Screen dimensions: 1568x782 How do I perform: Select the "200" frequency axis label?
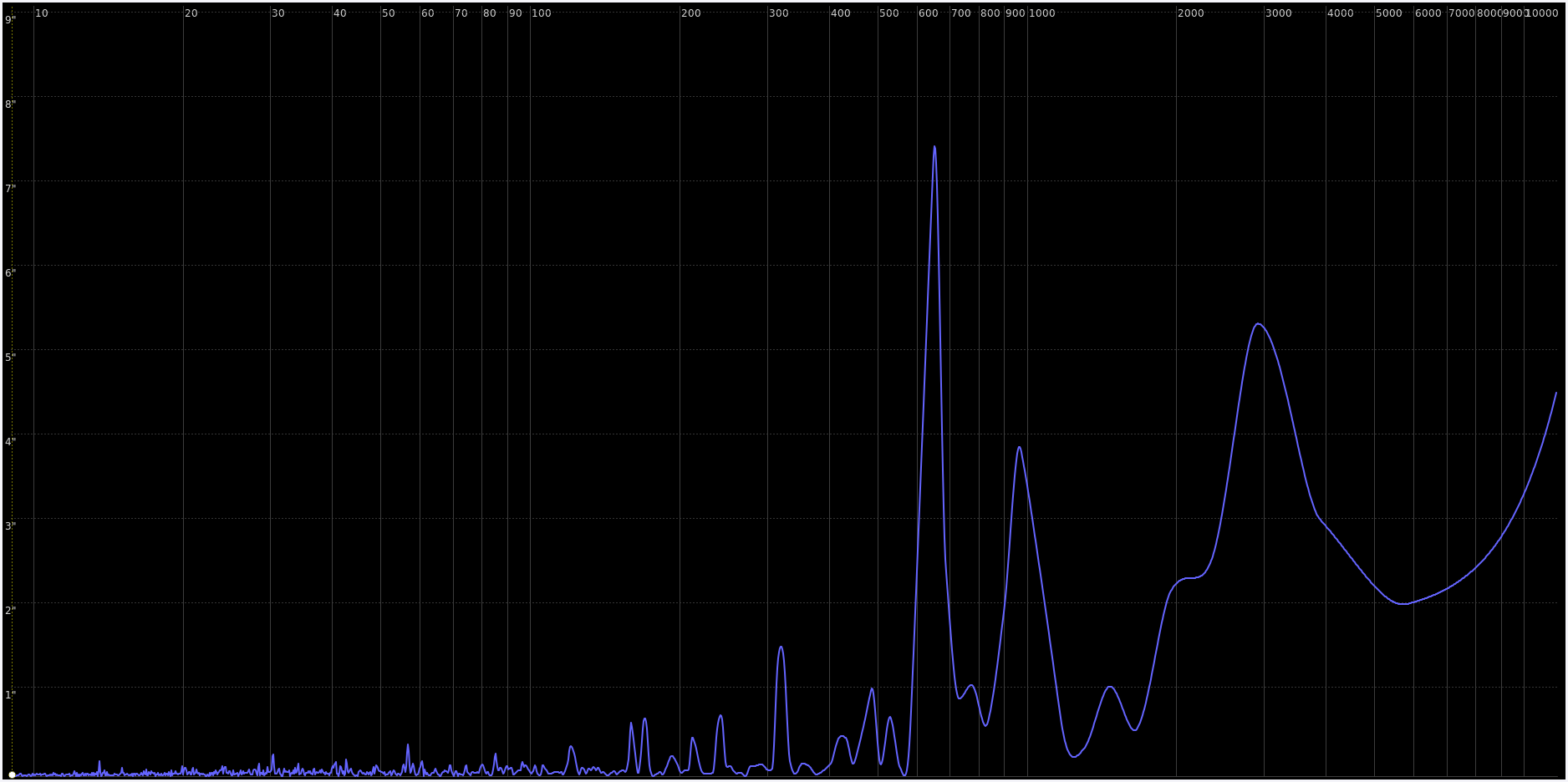click(x=691, y=13)
